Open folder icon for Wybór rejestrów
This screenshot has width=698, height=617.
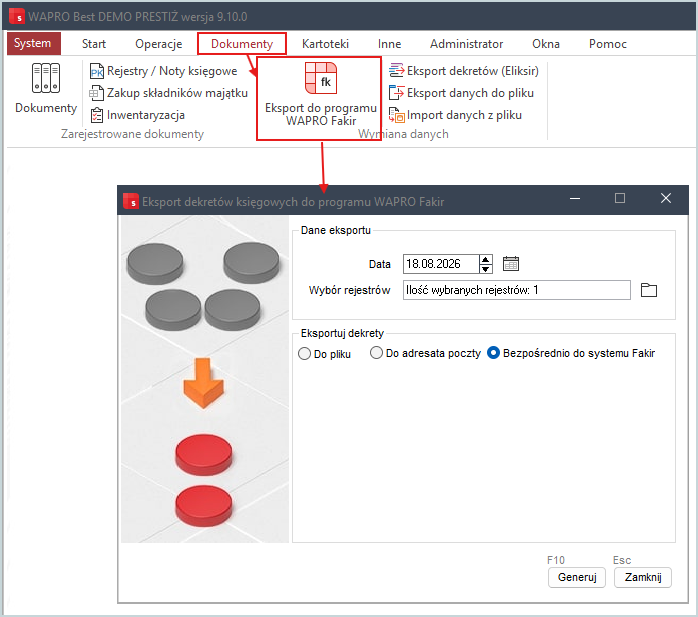(649, 290)
